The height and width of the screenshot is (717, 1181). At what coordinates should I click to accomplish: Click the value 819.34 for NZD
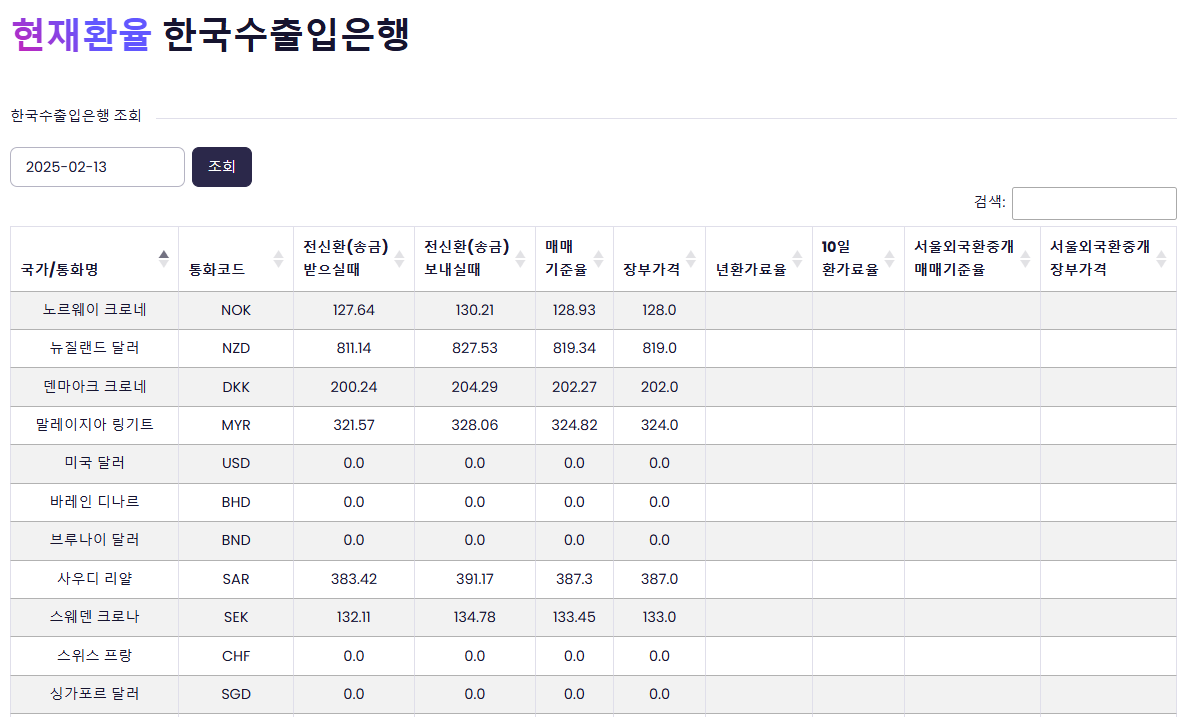point(574,349)
